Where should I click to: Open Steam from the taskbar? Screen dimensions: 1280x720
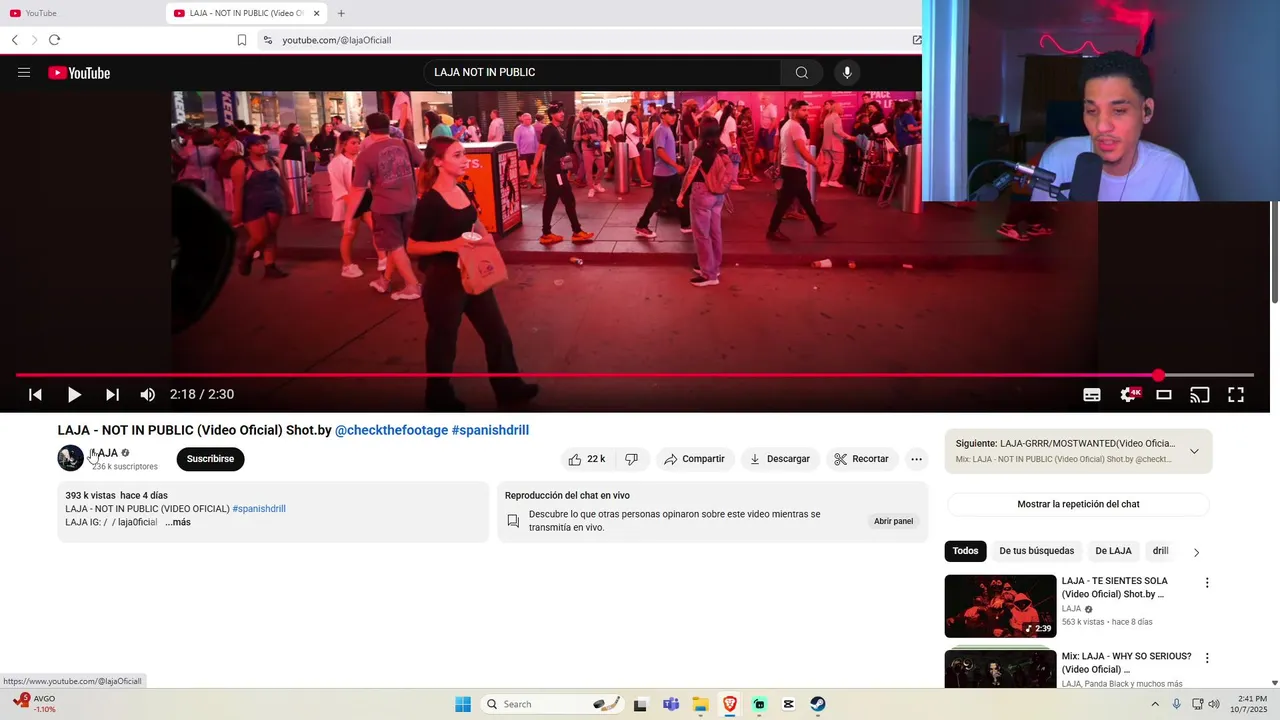pos(818,704)
